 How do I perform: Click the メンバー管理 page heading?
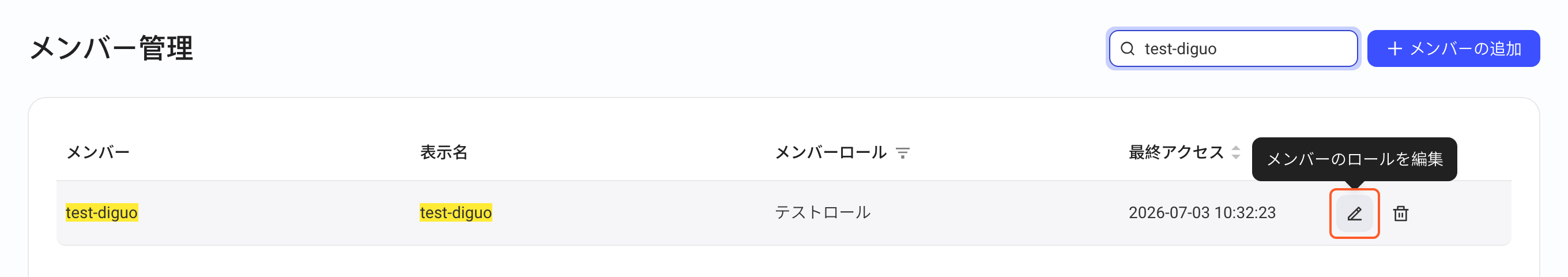[x=111, y=48]
